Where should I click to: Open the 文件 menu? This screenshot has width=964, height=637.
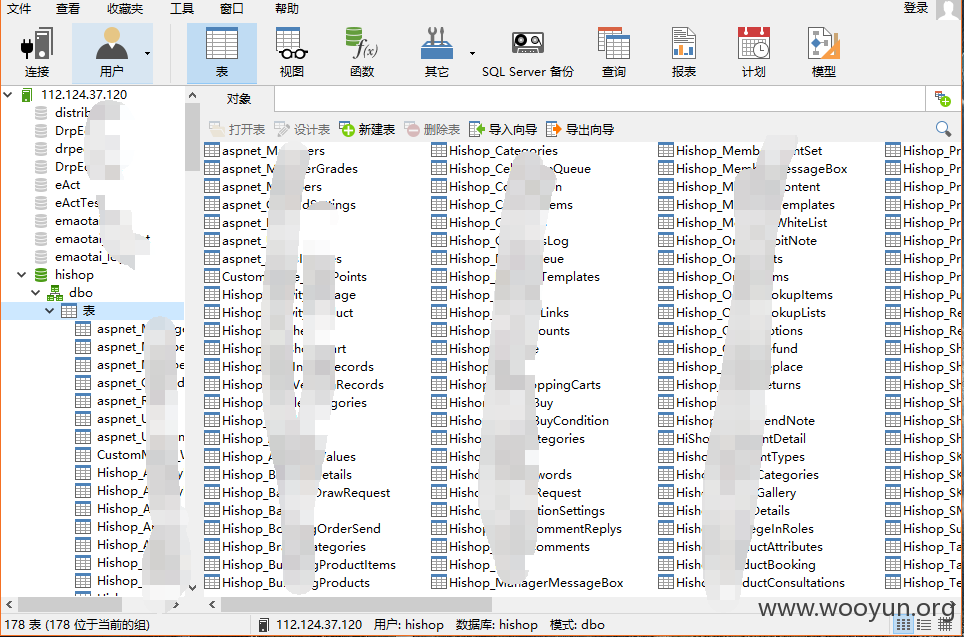point(19,9)
